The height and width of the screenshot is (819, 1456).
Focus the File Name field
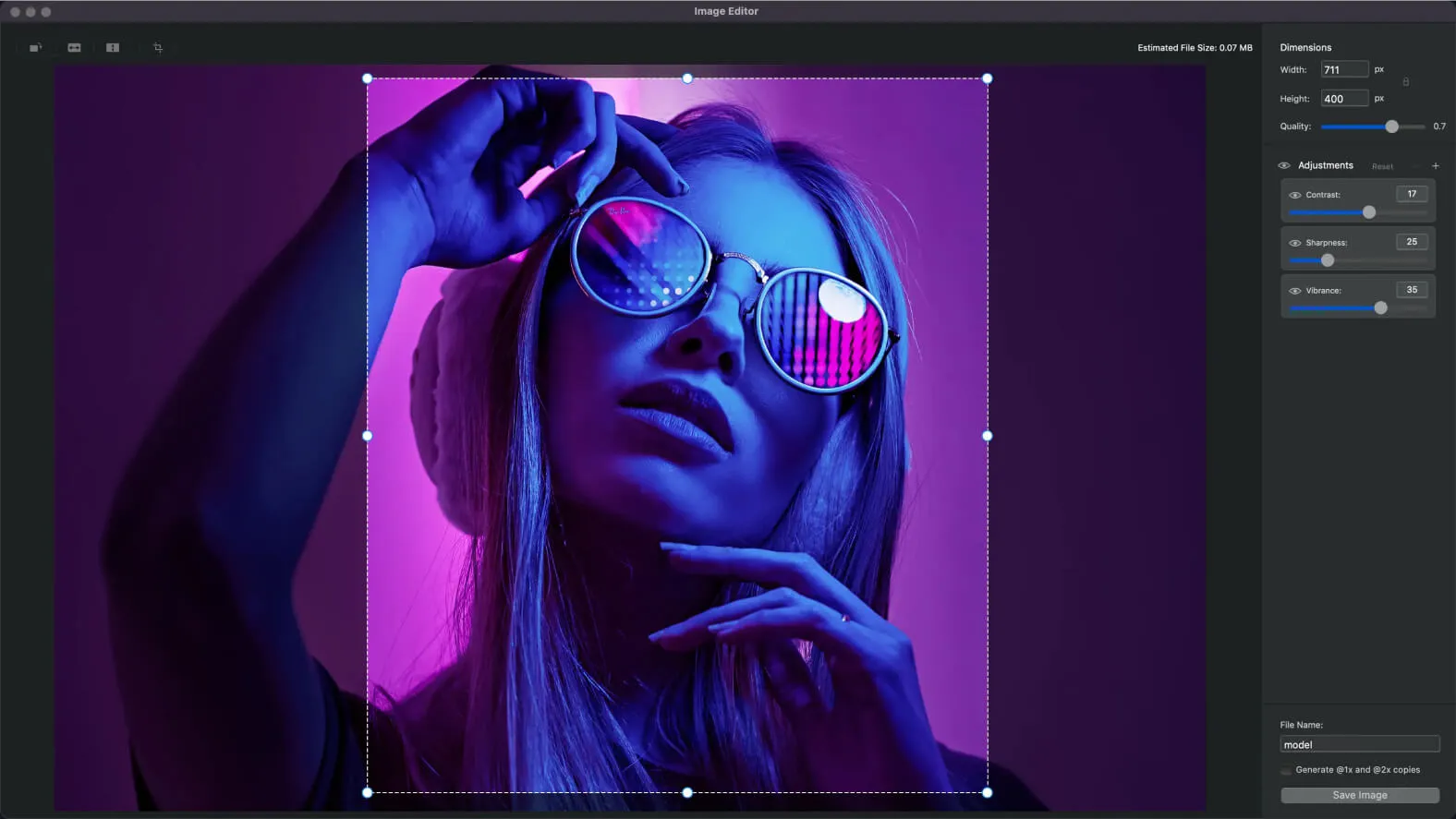point(1360,744)
